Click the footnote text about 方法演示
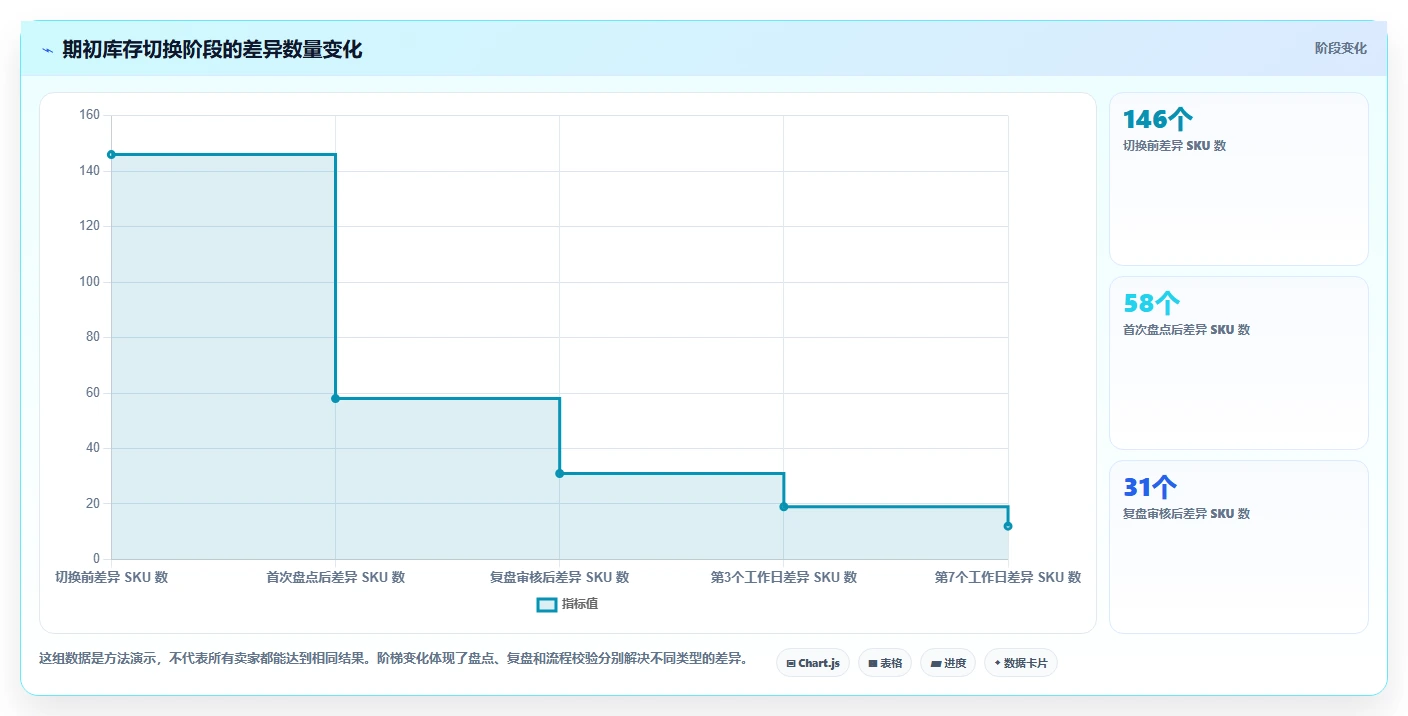 (x=393, y=659)
